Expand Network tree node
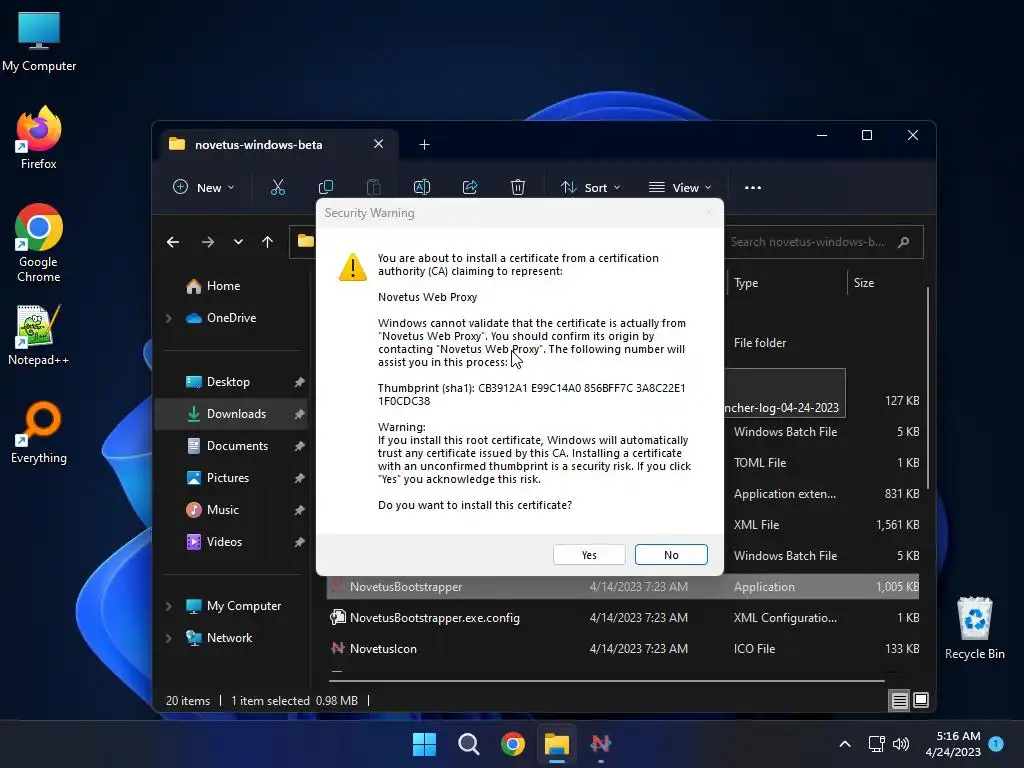The height and width of the screenshot is (768, 1024). 168,638
